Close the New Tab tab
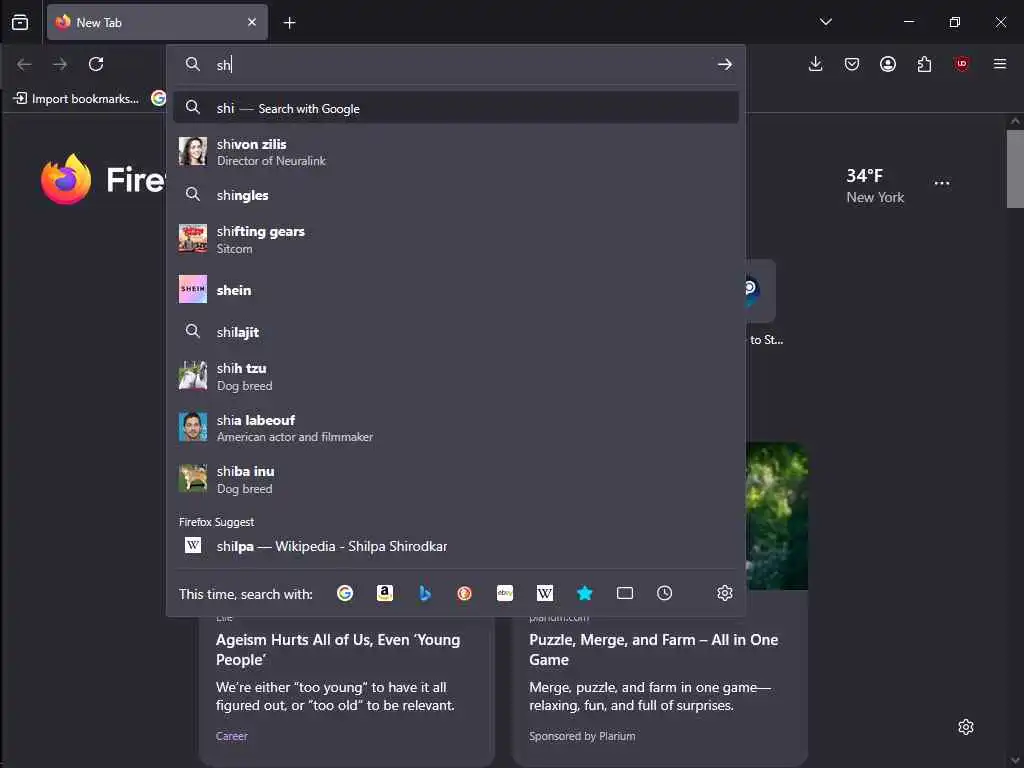This screenshot has width=1024, height=768. tap(252, 22)
